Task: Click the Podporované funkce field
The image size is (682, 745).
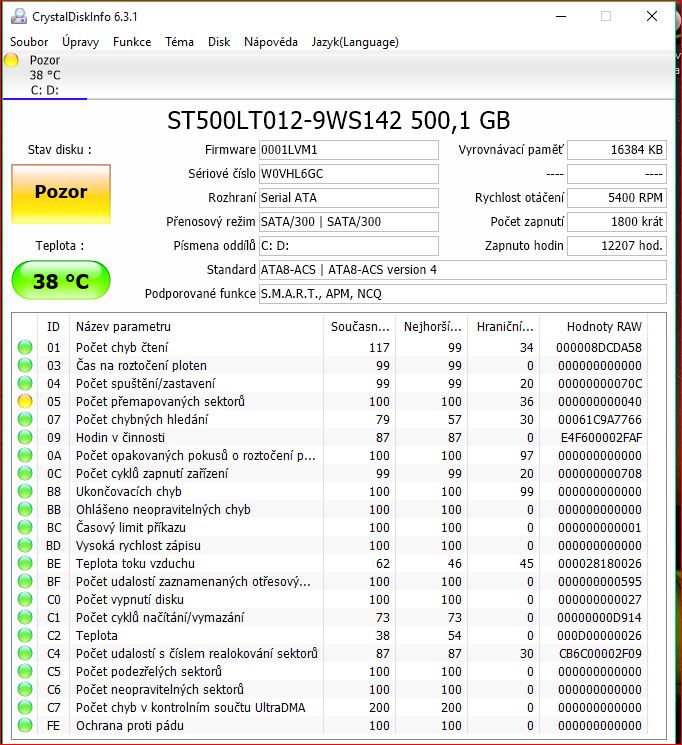Action: [462, 294]
